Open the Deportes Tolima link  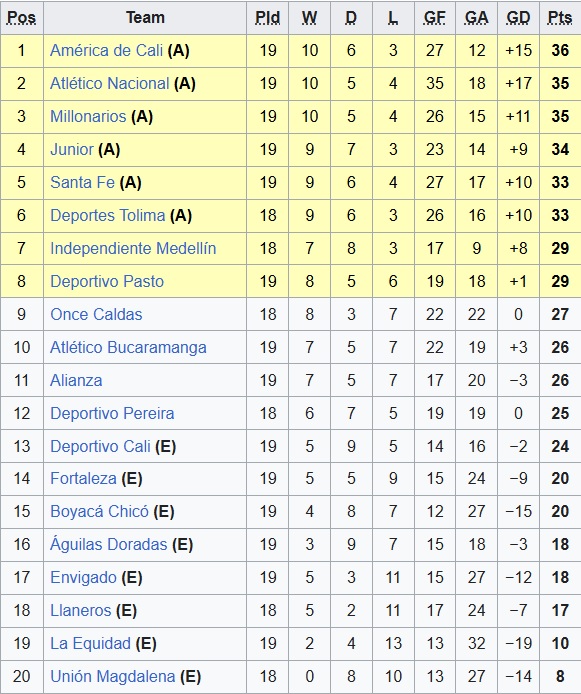point(108,216)
